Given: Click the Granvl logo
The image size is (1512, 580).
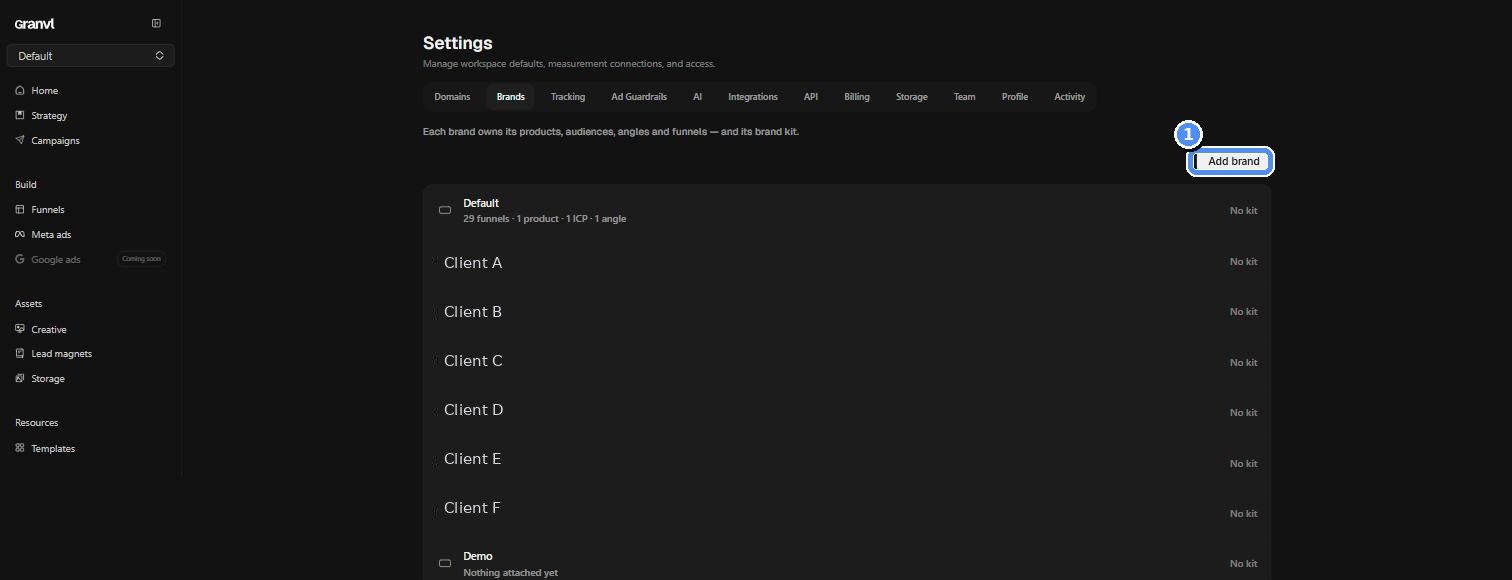Looking at the screenshot, I should click(34, 24).
